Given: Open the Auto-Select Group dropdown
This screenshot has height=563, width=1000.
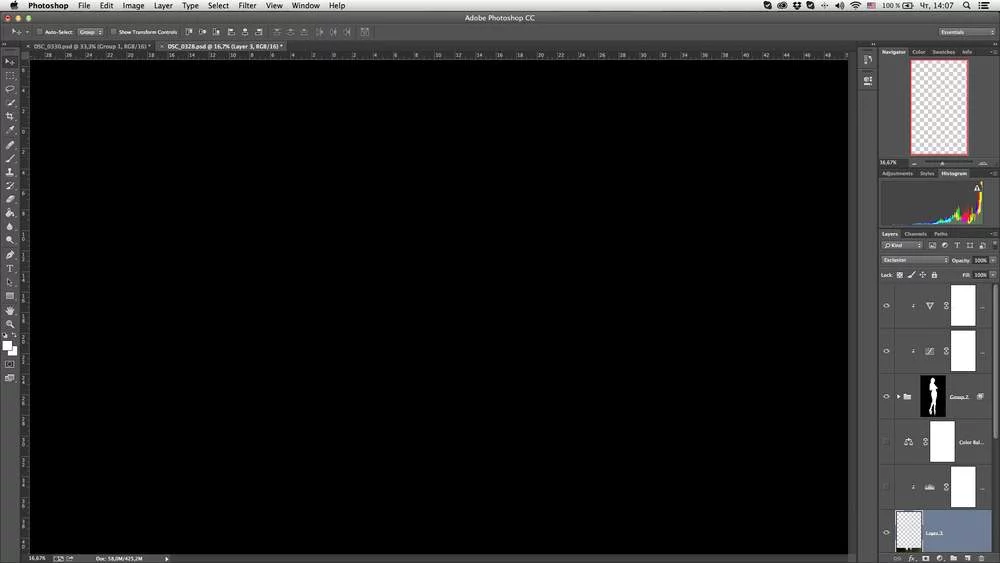Looking at the screenshot, I should tap(91, 32).
